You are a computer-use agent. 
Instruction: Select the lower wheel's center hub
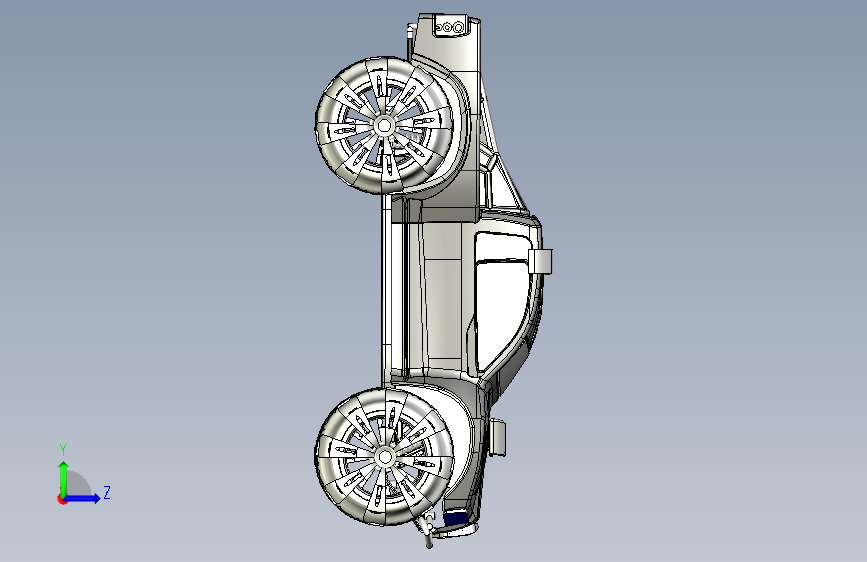click(384, 457)
